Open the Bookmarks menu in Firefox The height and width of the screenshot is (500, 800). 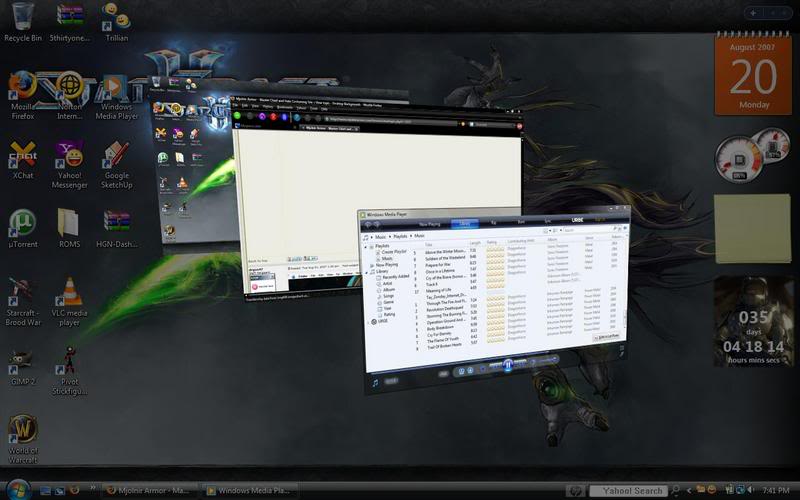click(x=284, y=107)
